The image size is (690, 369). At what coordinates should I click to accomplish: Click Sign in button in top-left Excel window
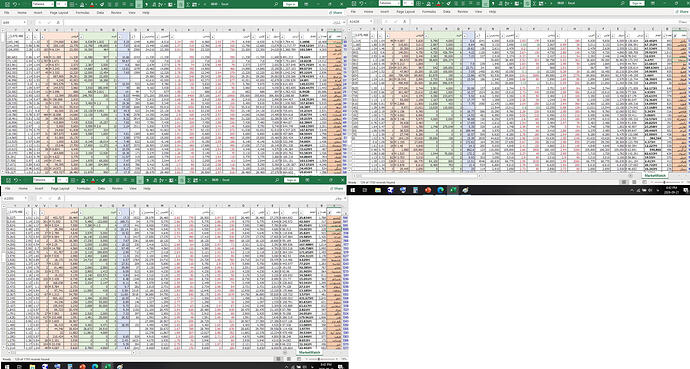[290, 4]
